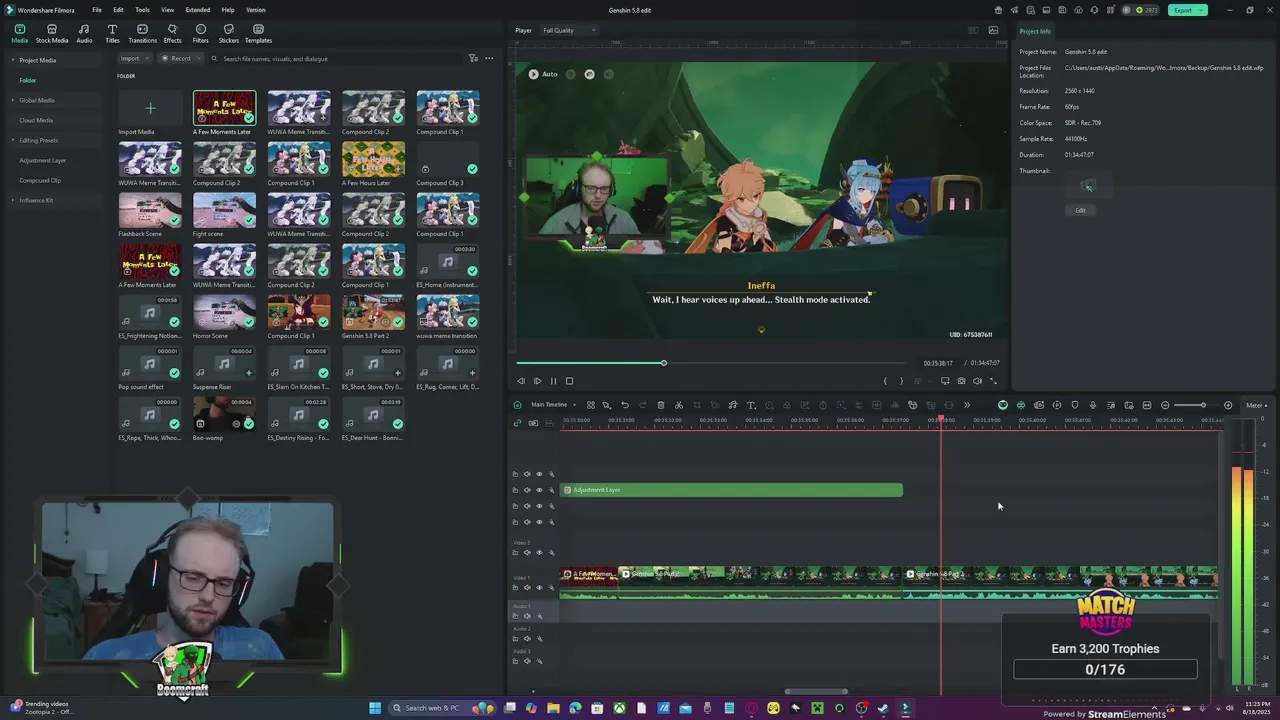Open the player quality dropdown
This screenshot has height=720, width=1280.
pos(568,30)
